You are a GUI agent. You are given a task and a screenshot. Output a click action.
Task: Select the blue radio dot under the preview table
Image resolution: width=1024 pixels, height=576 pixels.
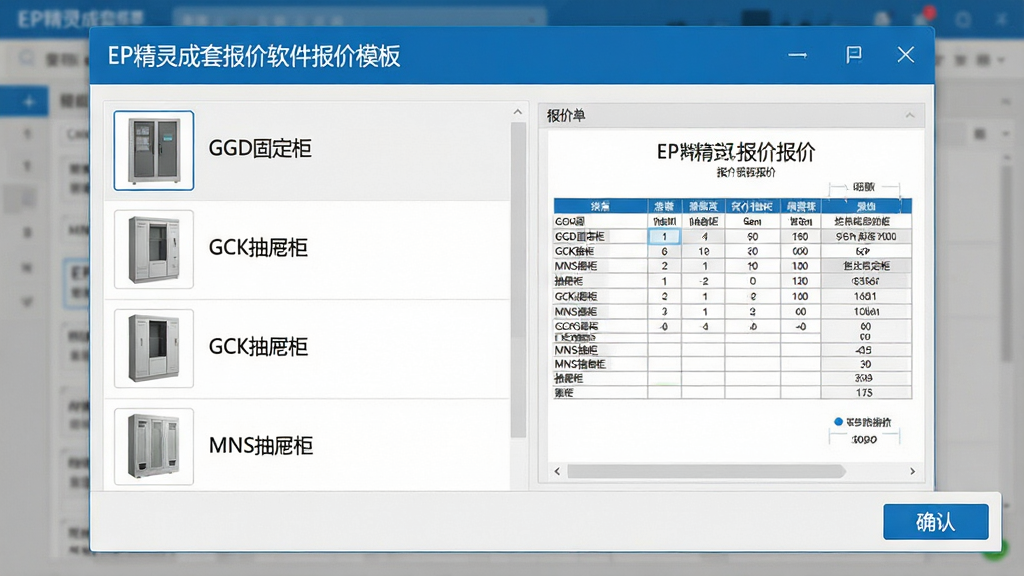pyautogui.click(x=839, y=422)
